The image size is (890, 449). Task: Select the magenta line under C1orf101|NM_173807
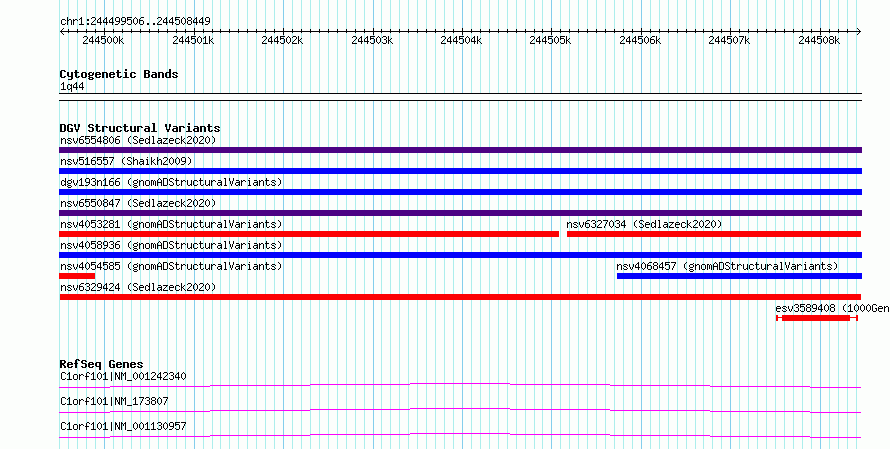[460, 411]
